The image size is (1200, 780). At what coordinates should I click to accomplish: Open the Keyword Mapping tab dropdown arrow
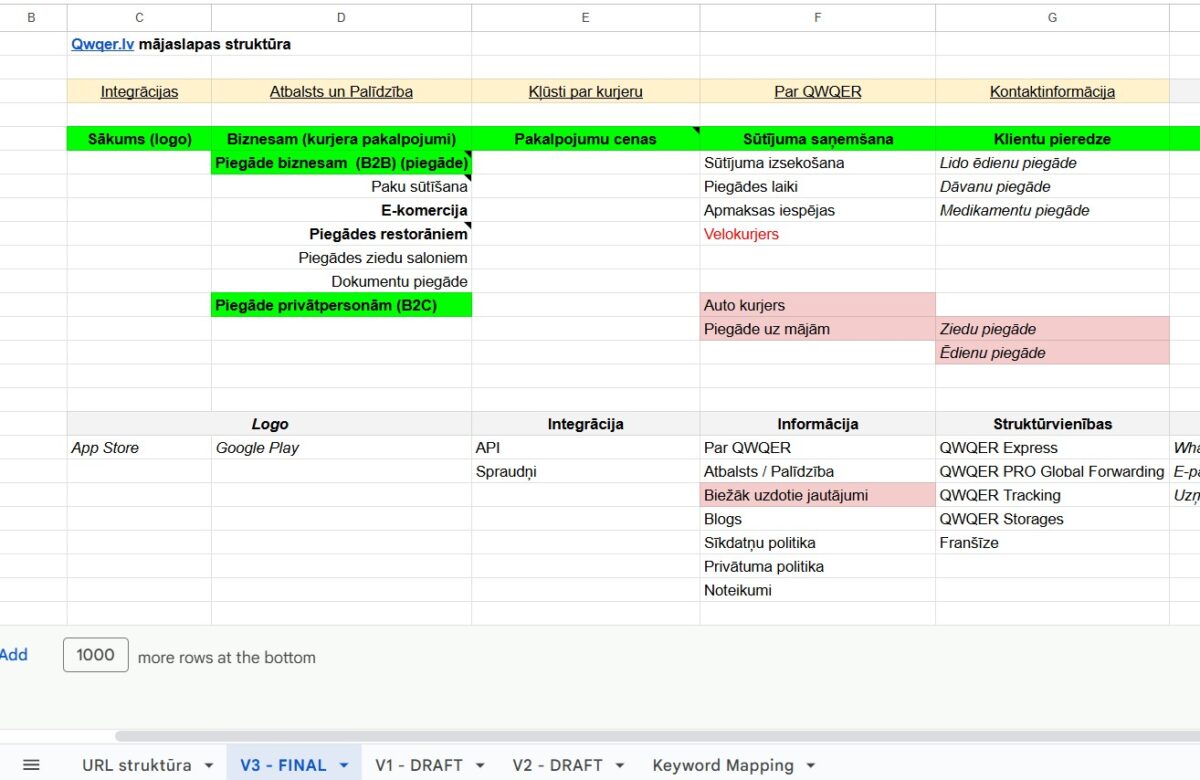pyautogui.click(x=810, y=765)
